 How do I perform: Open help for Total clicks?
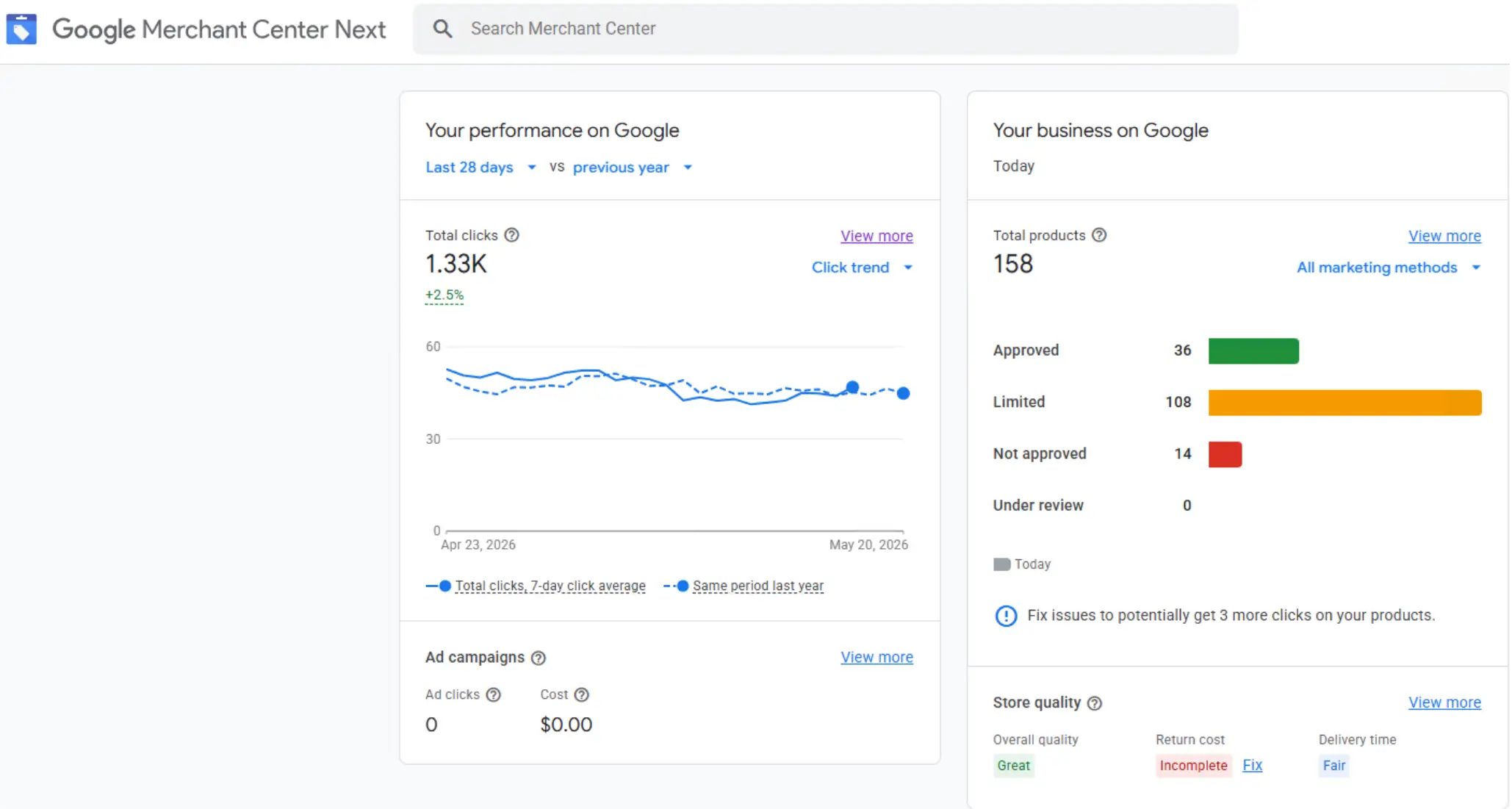click(x=512, y=235)
